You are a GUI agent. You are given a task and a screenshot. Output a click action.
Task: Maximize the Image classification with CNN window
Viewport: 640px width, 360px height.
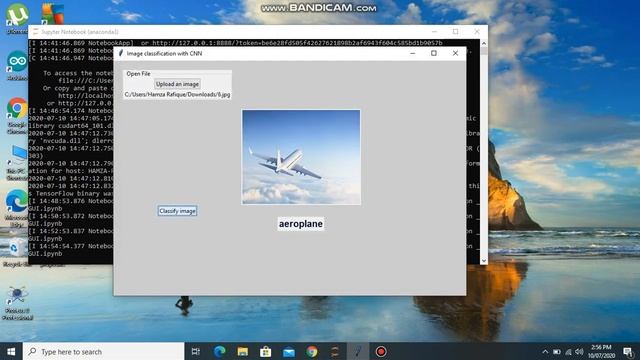point(434,53)
